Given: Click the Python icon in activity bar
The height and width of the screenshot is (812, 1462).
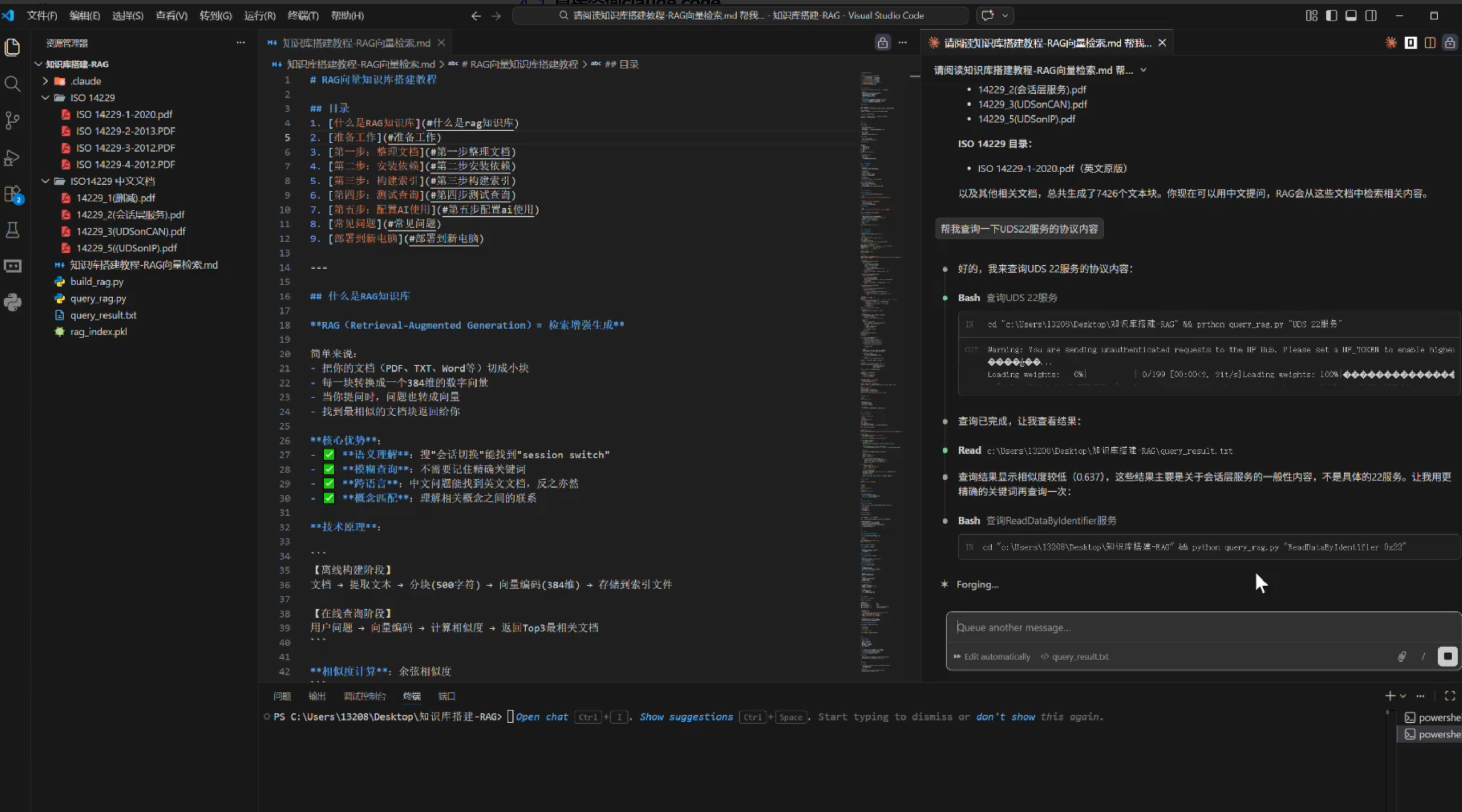Looking at the screenshot, I should [x=13, y=302].
